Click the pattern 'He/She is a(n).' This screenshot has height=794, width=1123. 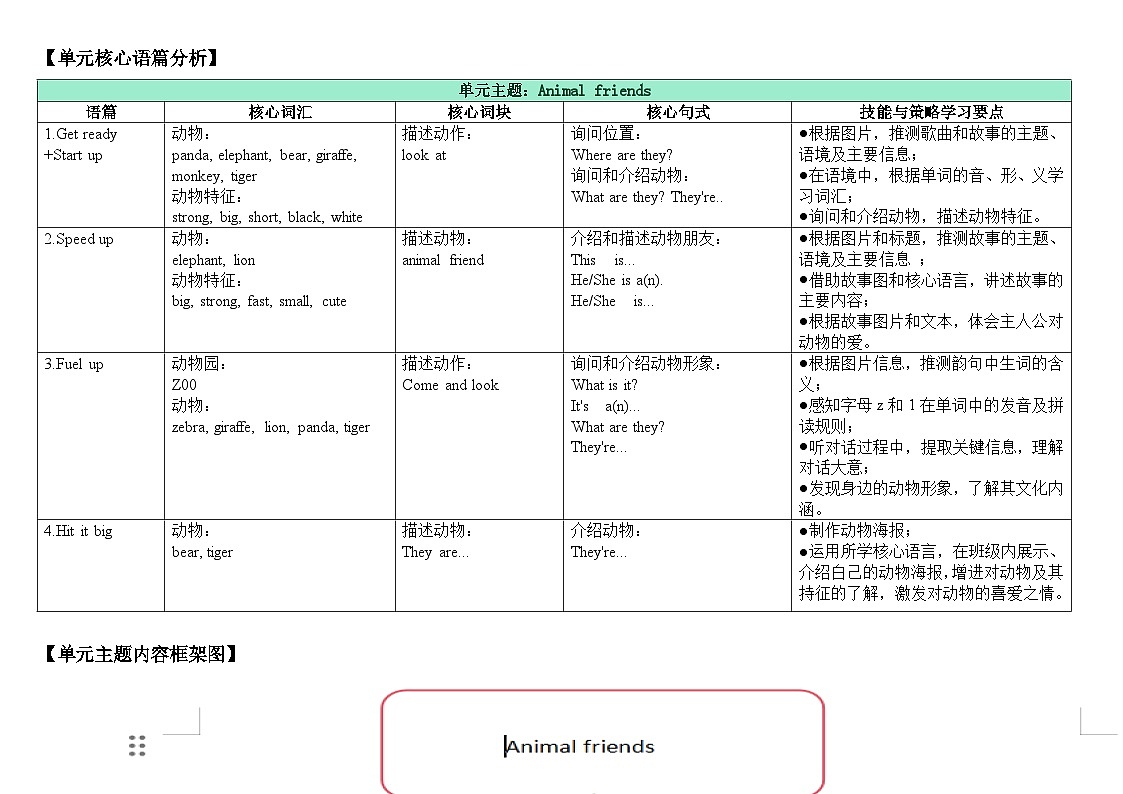click(617, 280)
